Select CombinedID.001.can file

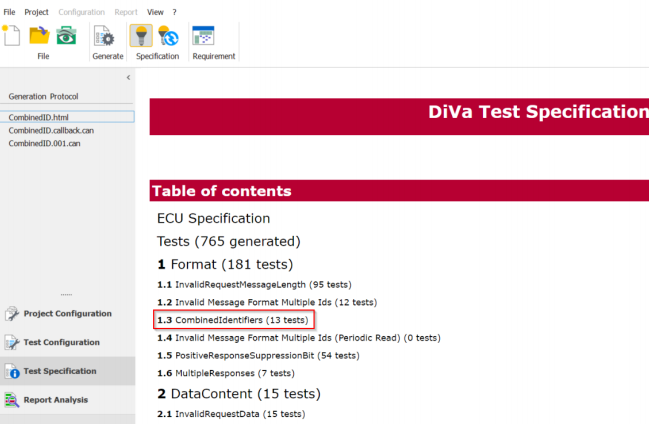(x=44, y=143)
